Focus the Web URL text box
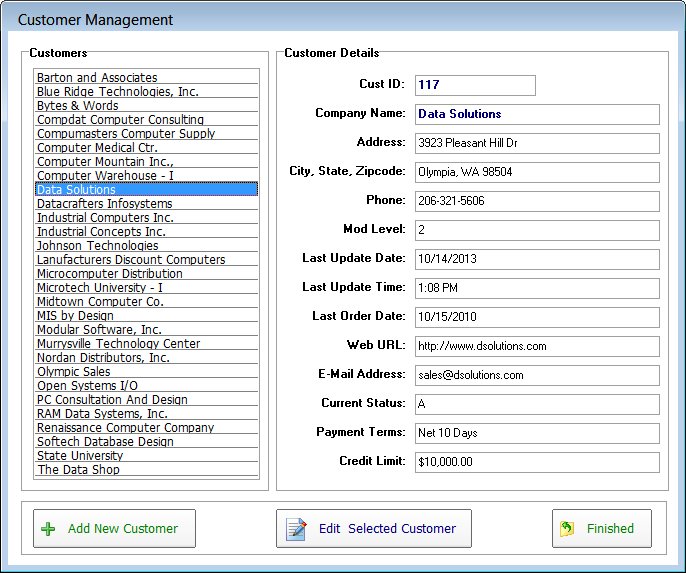The image size is (686, 573). coord(536,346)
